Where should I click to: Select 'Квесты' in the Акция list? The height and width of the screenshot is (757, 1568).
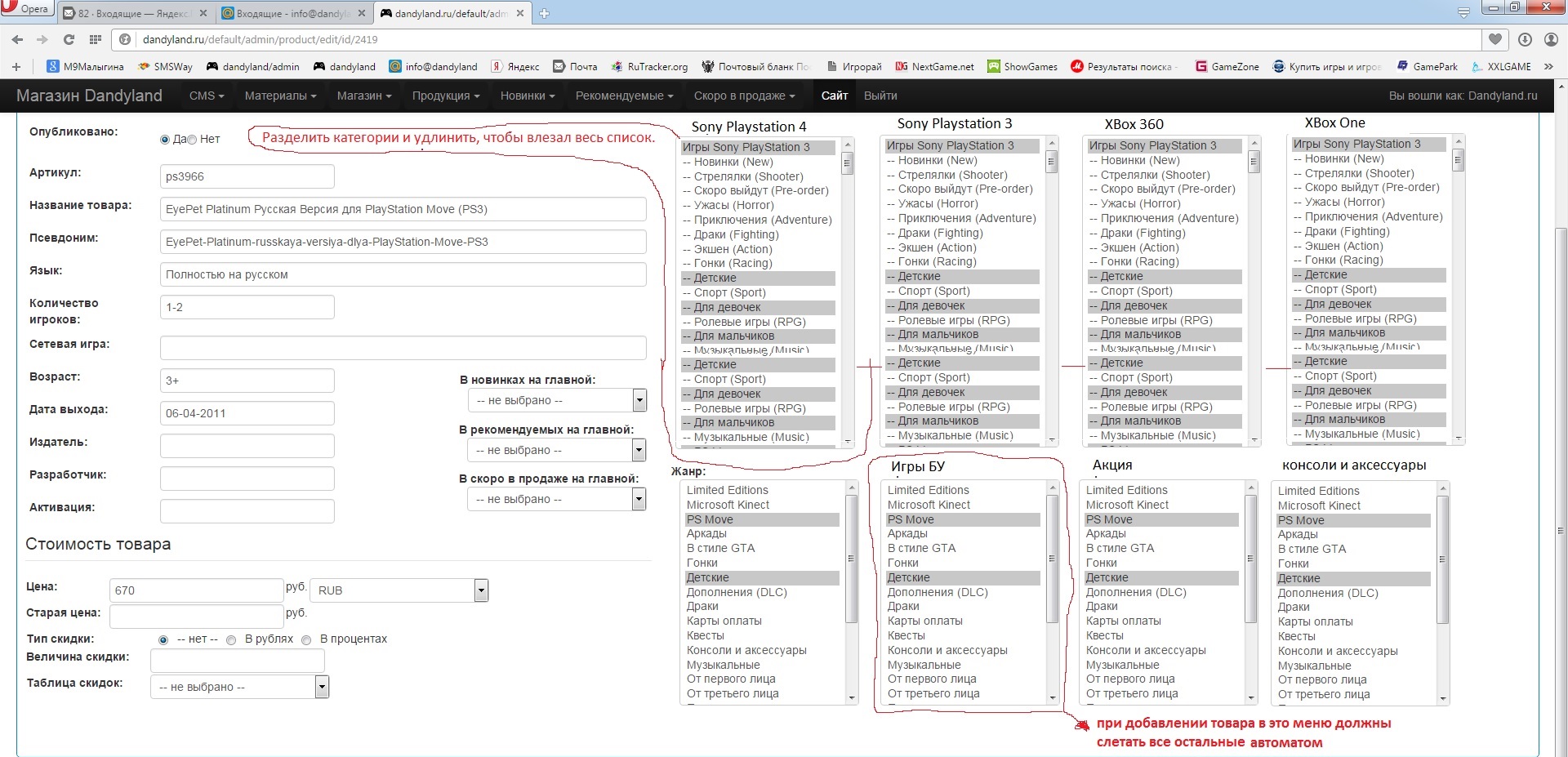click(1161, 635)
